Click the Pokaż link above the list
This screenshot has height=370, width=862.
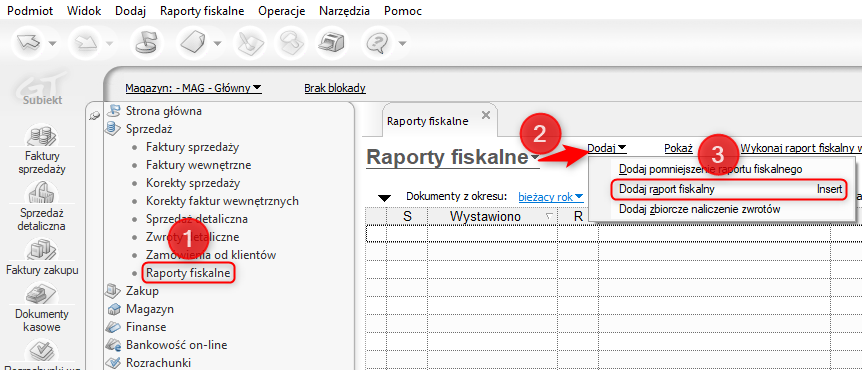click(x=678, y=148)
